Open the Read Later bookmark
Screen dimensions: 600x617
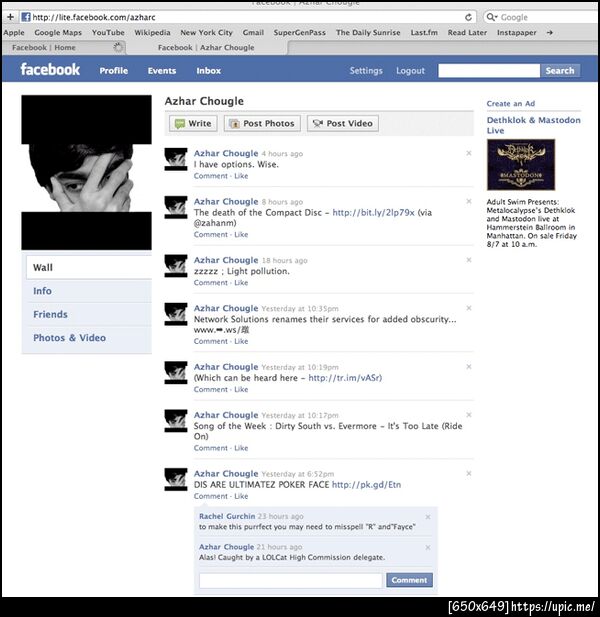(467, 33)
